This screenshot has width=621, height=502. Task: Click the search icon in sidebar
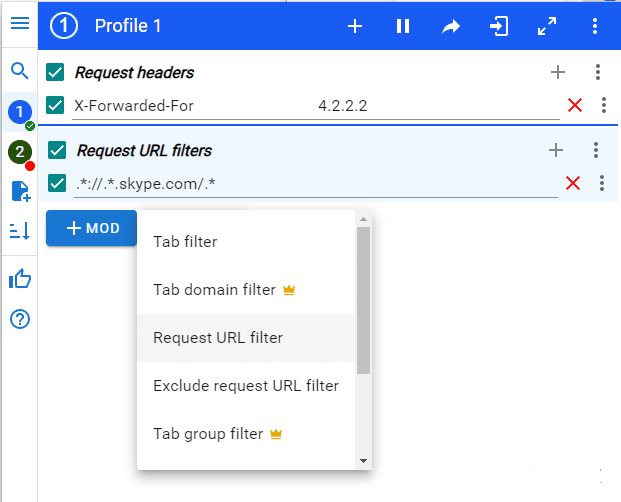click(x=19, y=71)
